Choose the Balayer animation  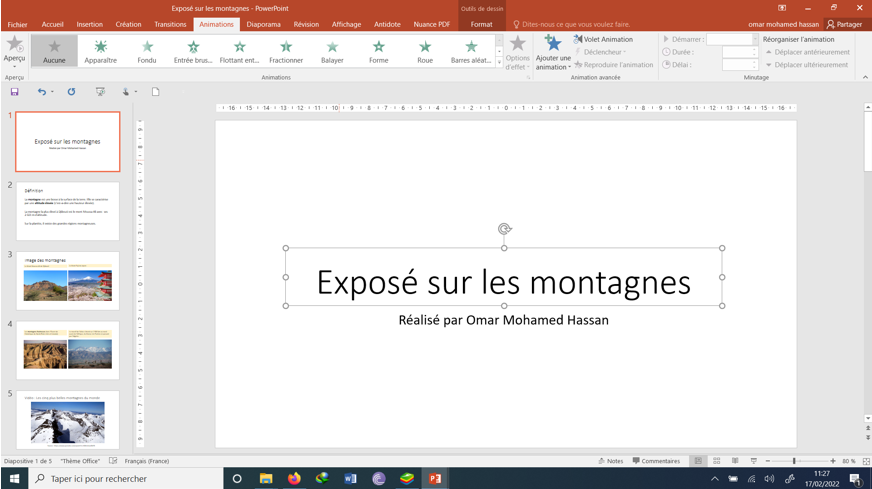(x=332, y=50)
